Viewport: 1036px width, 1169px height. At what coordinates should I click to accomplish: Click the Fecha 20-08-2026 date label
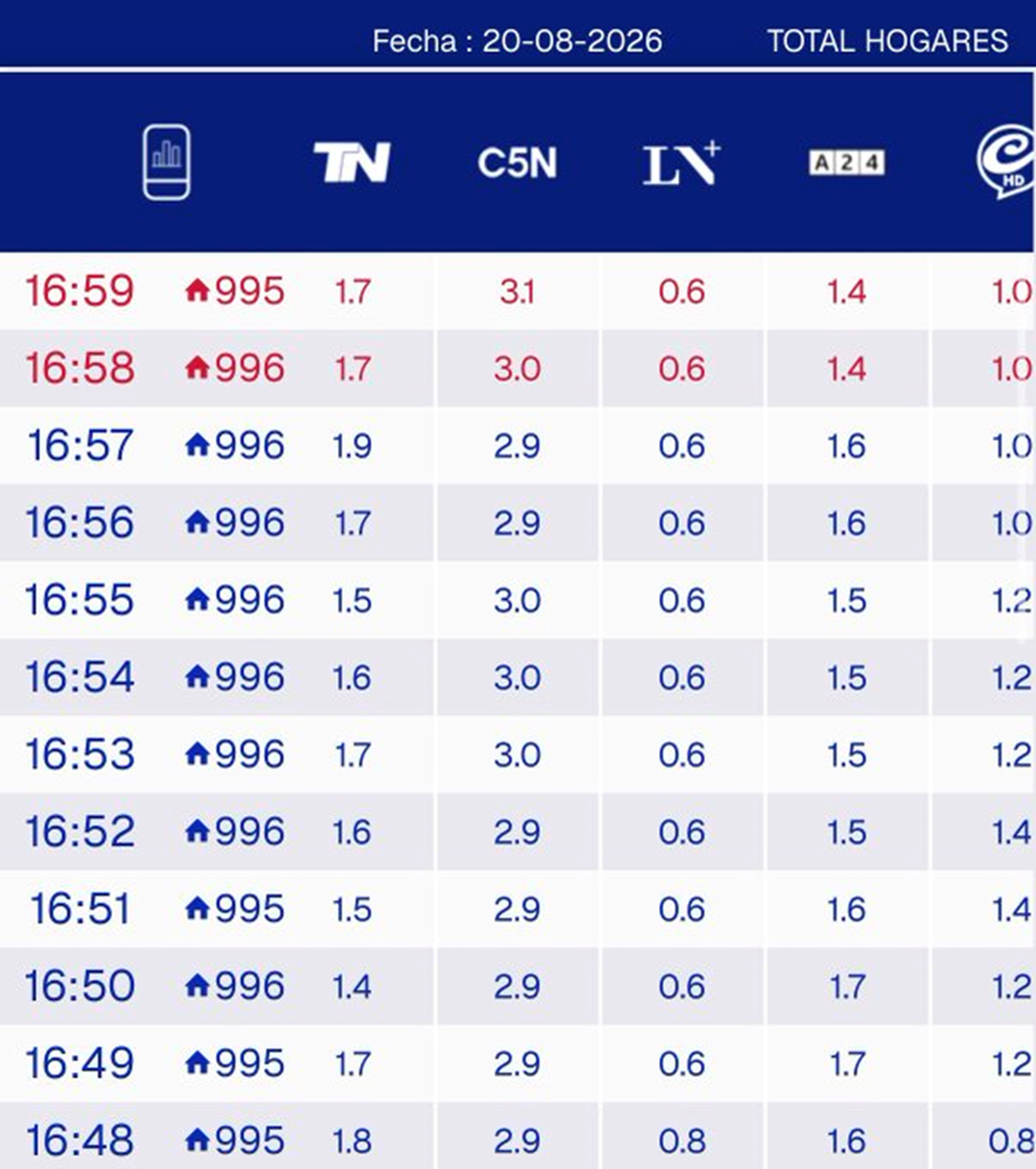click(517, 41)
